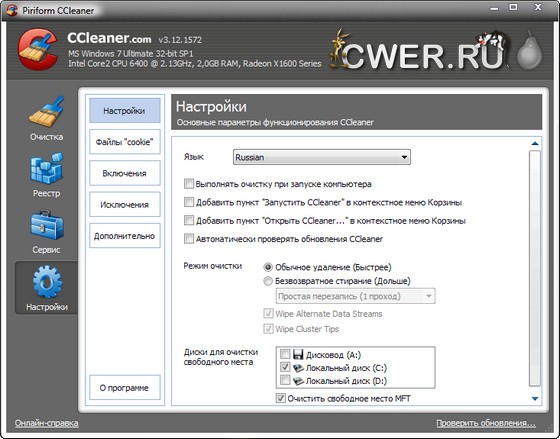Maximize the CCleaner window
Image resolution: width=560 pixels, height=439 pixels.
pyautogui.click(x=513, y=8)
